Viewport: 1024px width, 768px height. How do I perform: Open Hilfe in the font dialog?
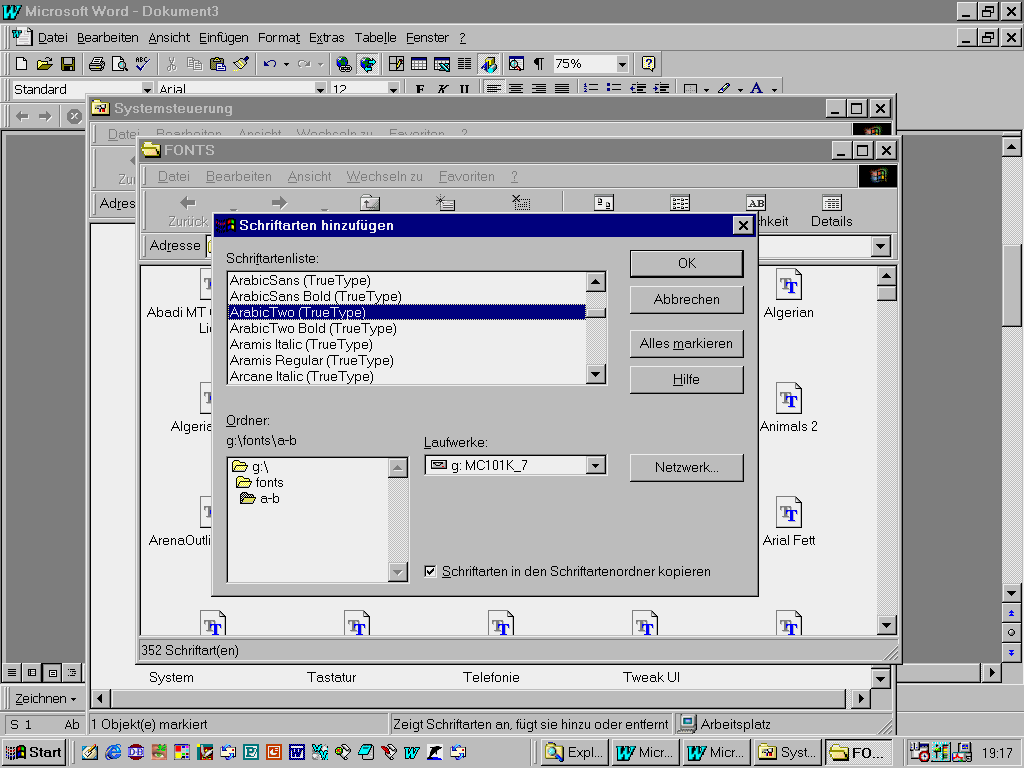686,379
